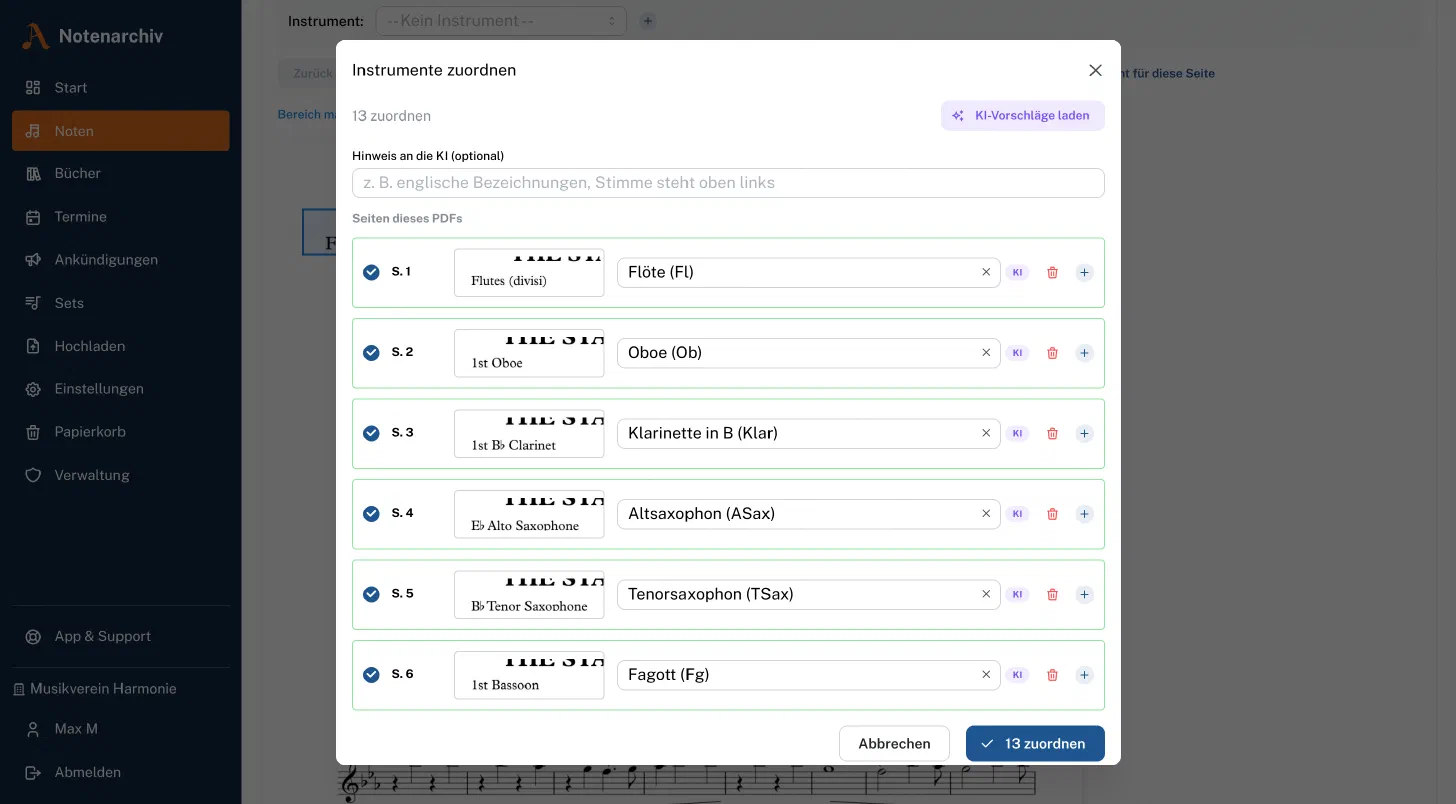Delete the S. 1 Flöte page row

tap(1052, 272)
